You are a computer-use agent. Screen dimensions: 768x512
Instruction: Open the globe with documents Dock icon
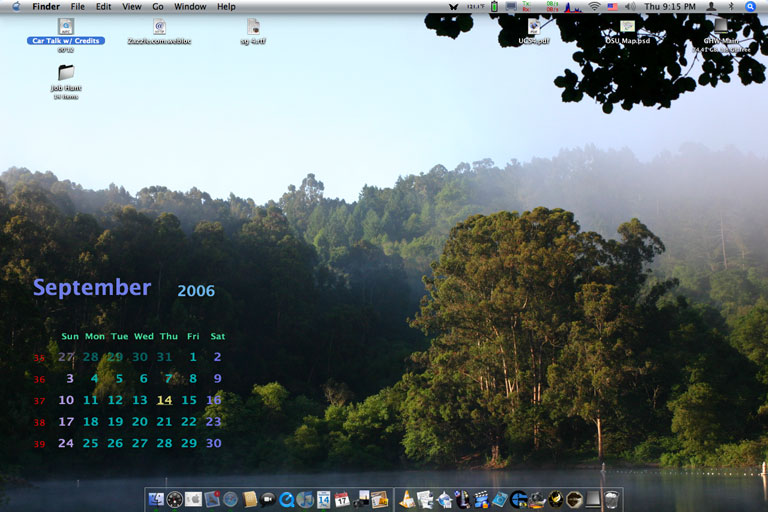point(444,499)
